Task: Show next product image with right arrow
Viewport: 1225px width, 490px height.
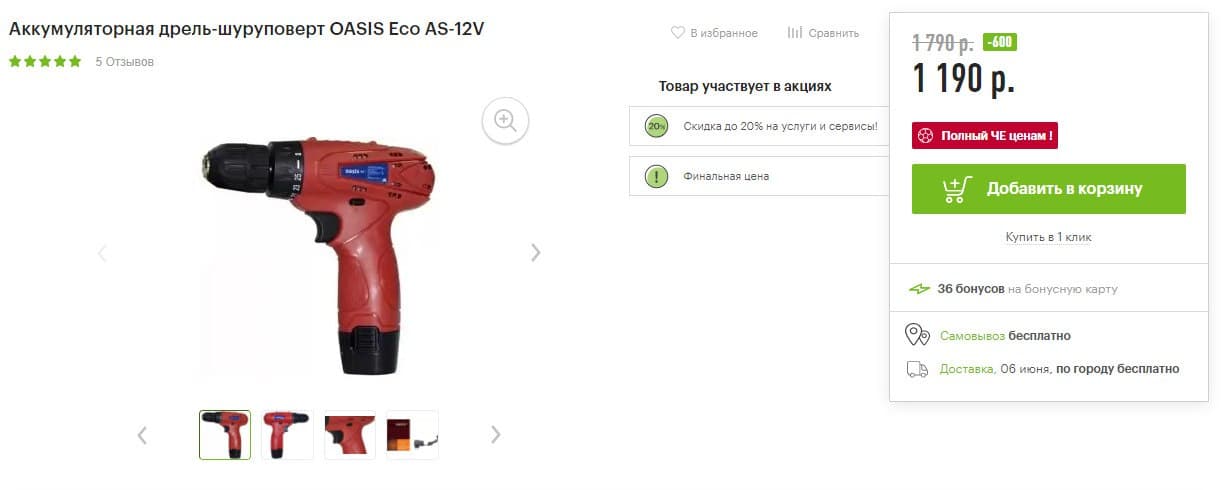Action: [535, 253]
